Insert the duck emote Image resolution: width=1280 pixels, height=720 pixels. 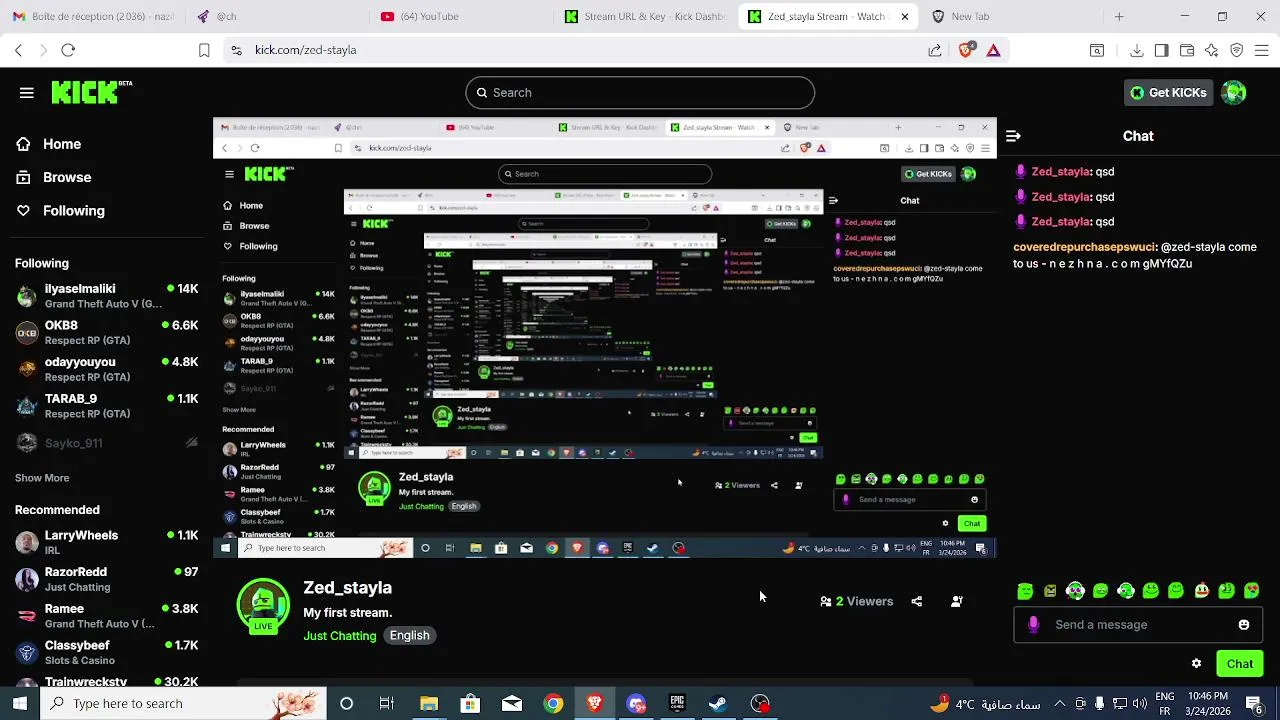coord(1201,590)
